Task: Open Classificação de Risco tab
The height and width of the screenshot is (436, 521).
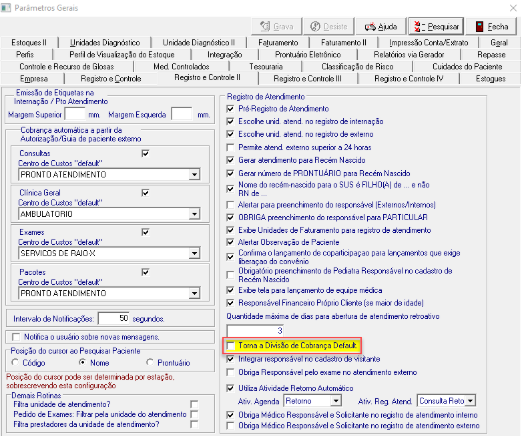Action: click(357, 67)
